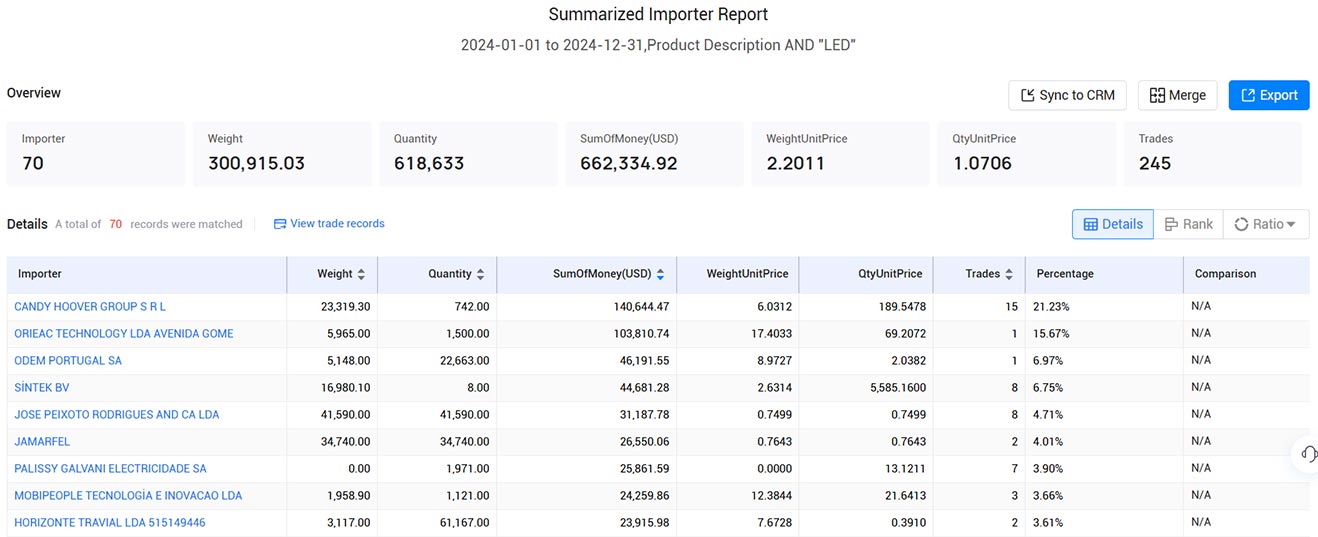Viewport: 1318px width, 537px height.
Task: Open JAMARFEL importer
Action: point(42,441)
